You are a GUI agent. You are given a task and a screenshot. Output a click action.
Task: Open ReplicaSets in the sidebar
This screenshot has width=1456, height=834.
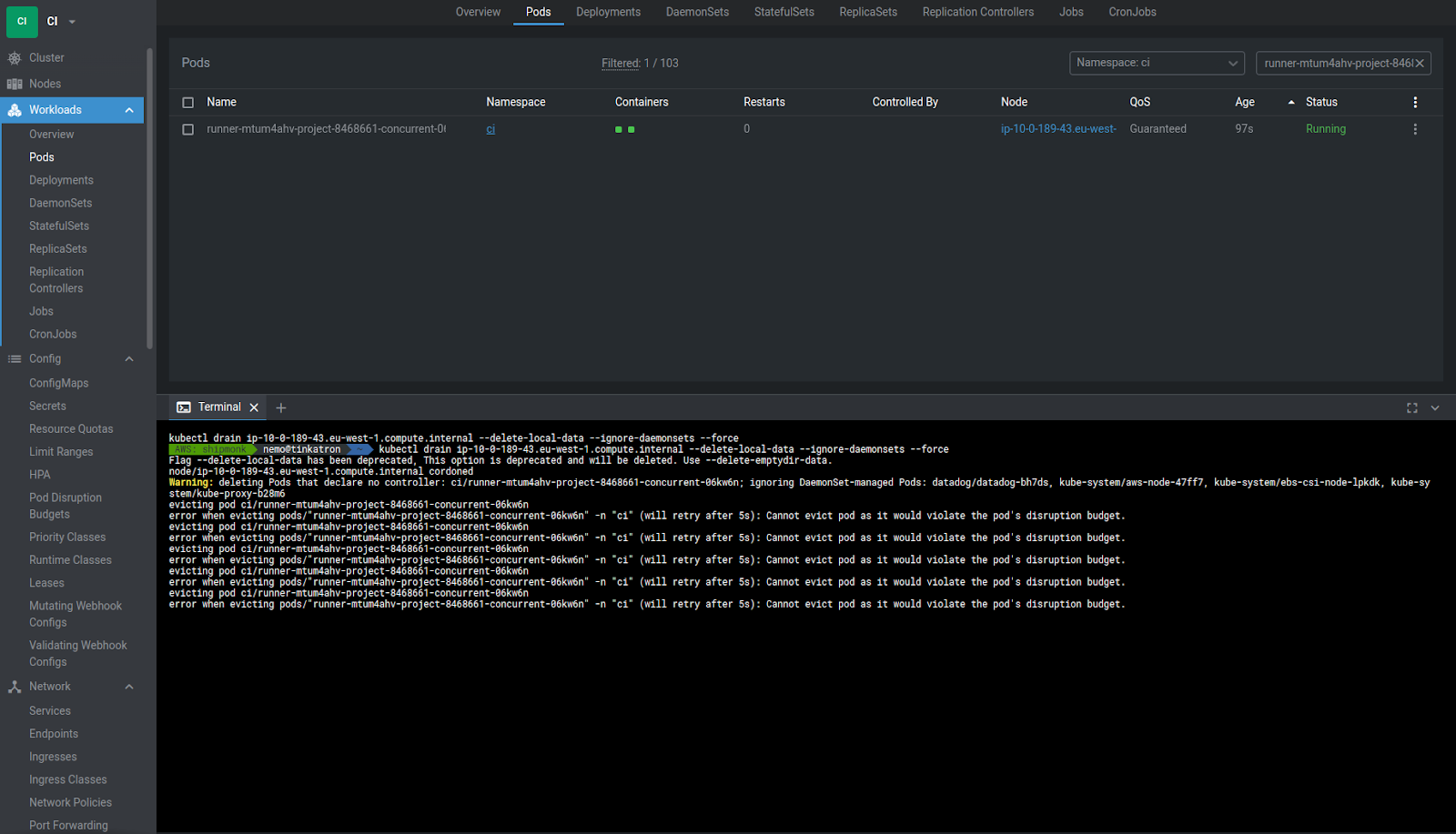click(x=58, y=248)
